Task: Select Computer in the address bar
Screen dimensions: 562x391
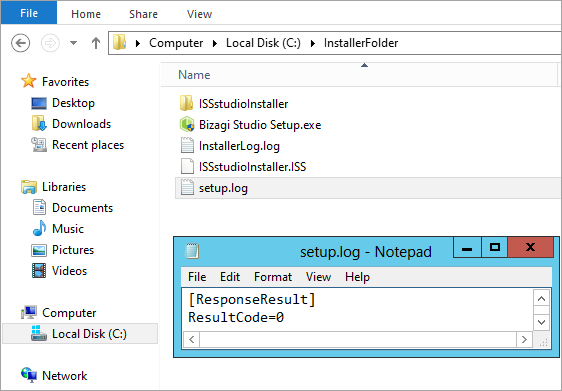Action: tap(176, 43)
